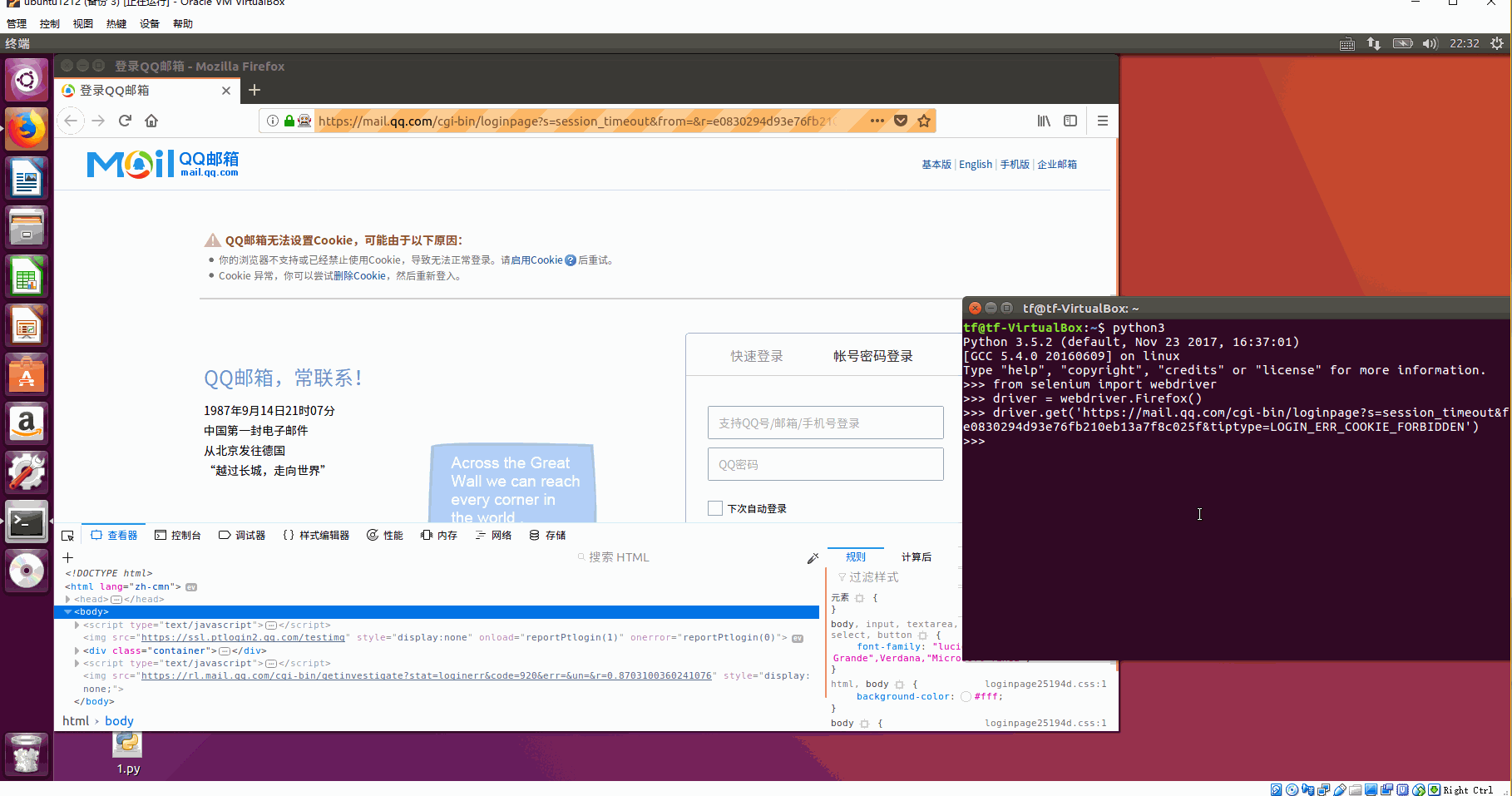Viewport: 1512px width, 796px height.
Task: Click the #fff background-color swatch
Action: coord(966,697)
